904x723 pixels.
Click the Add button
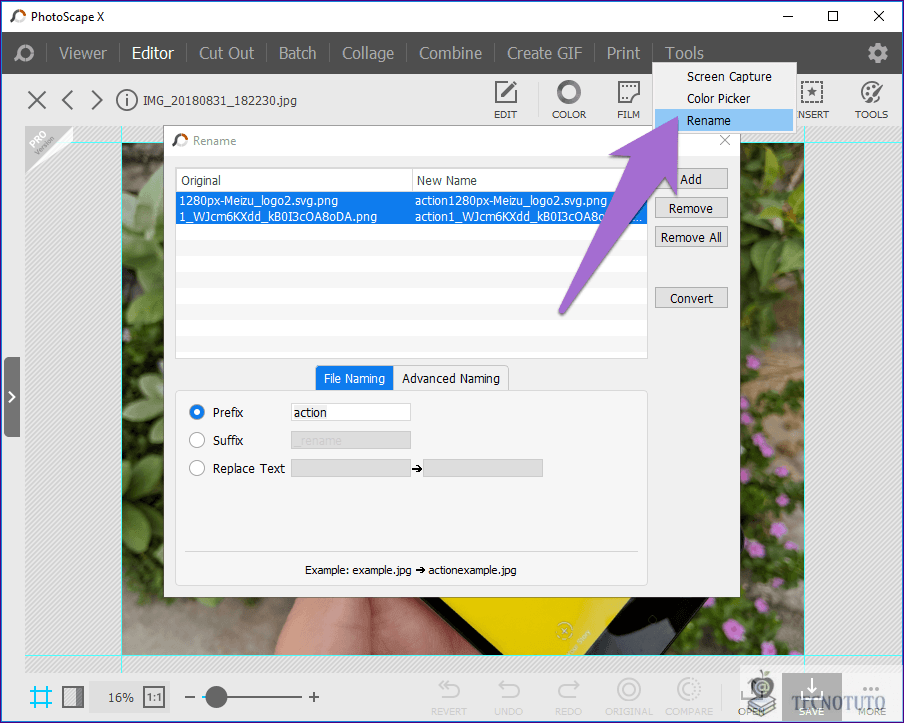click(691, 179)
